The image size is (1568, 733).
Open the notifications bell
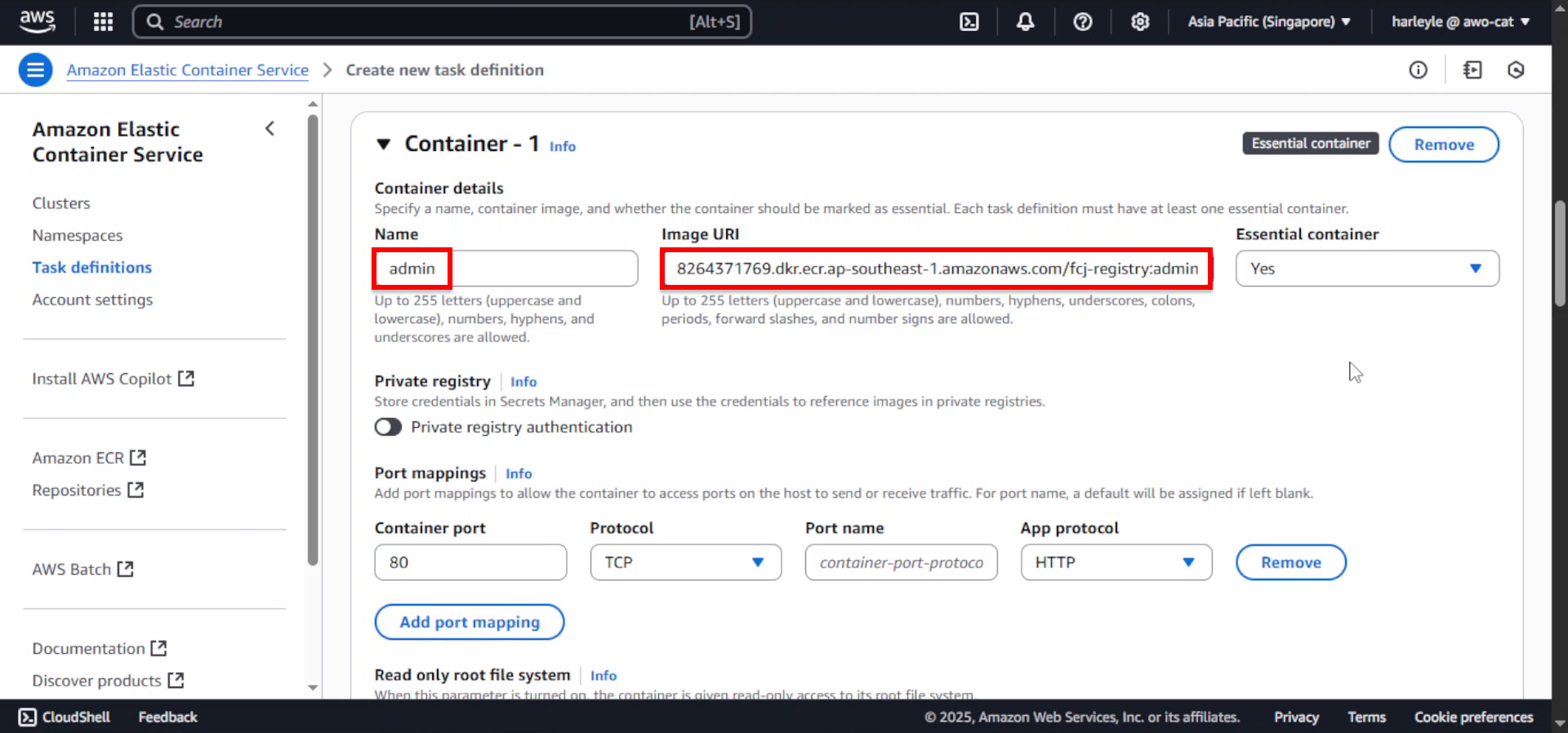point(1025,22)
